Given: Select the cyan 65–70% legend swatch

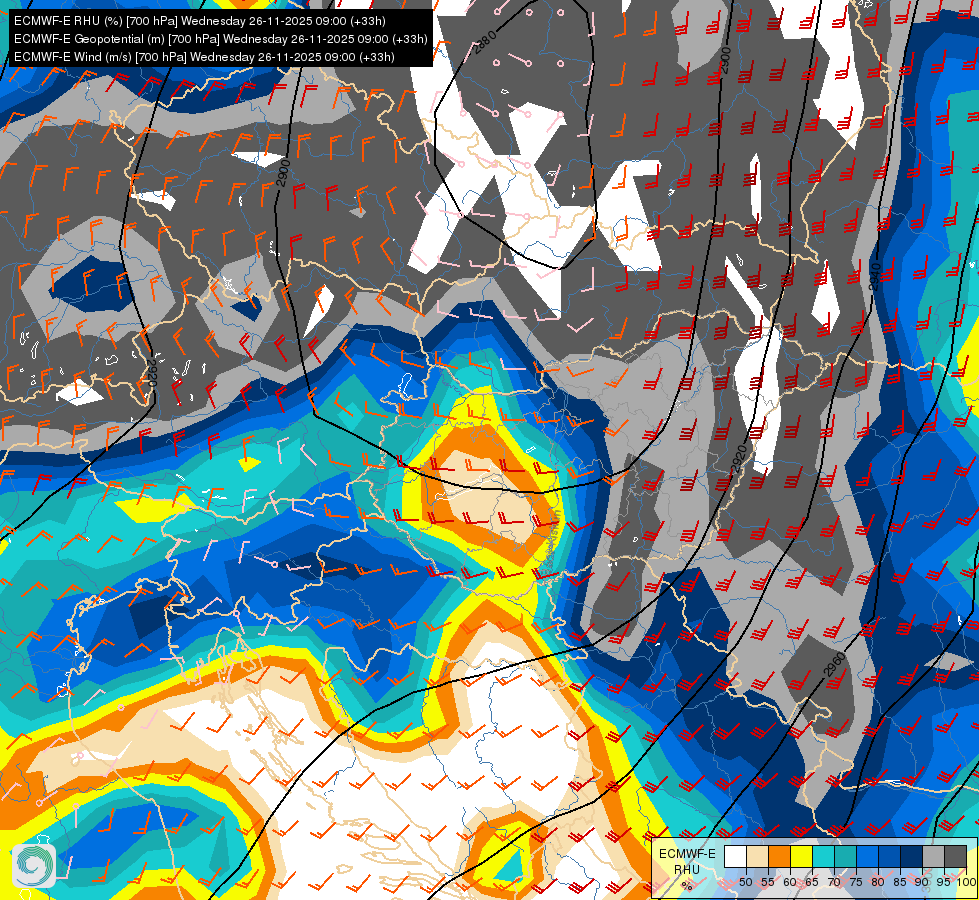Looking at the screenshot, I should click(x=824, y=856).
